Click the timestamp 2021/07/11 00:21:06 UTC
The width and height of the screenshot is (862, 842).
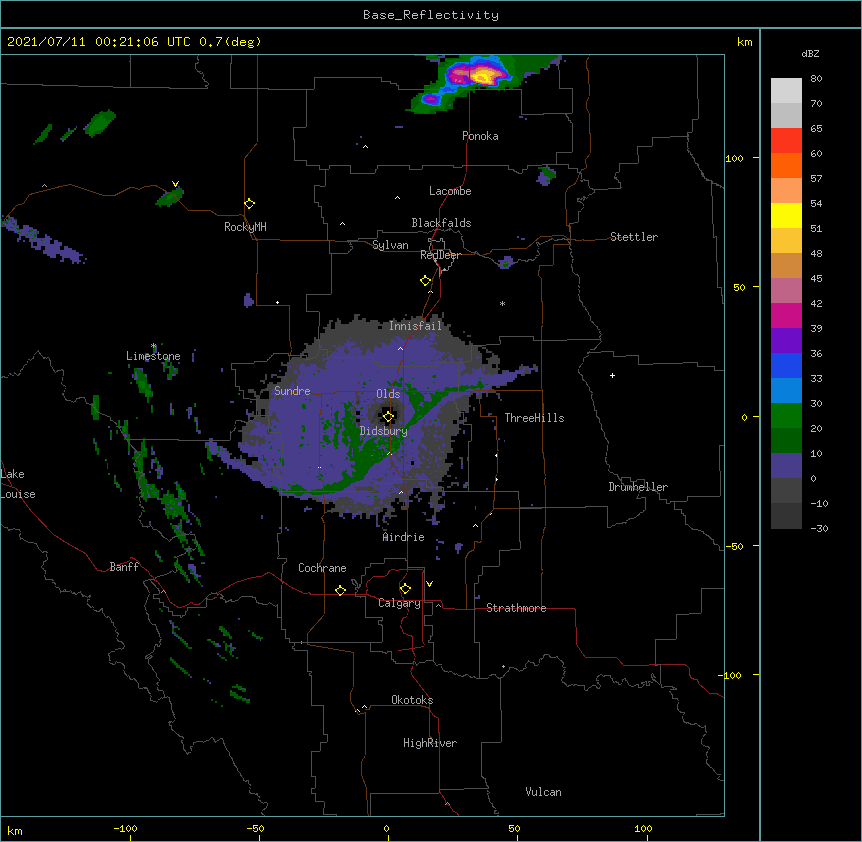coord(99,42)
